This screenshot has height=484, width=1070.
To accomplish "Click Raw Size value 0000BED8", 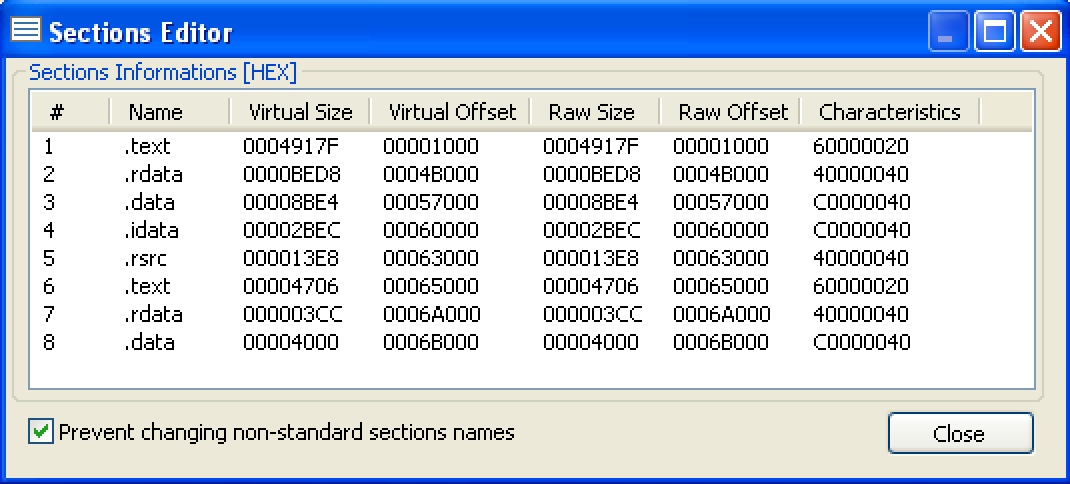I will [592, 174].
